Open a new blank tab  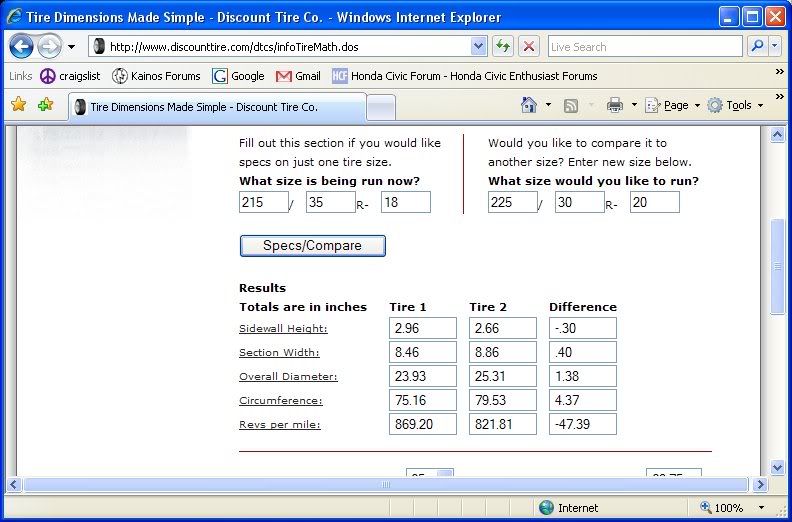pos(381,108)
